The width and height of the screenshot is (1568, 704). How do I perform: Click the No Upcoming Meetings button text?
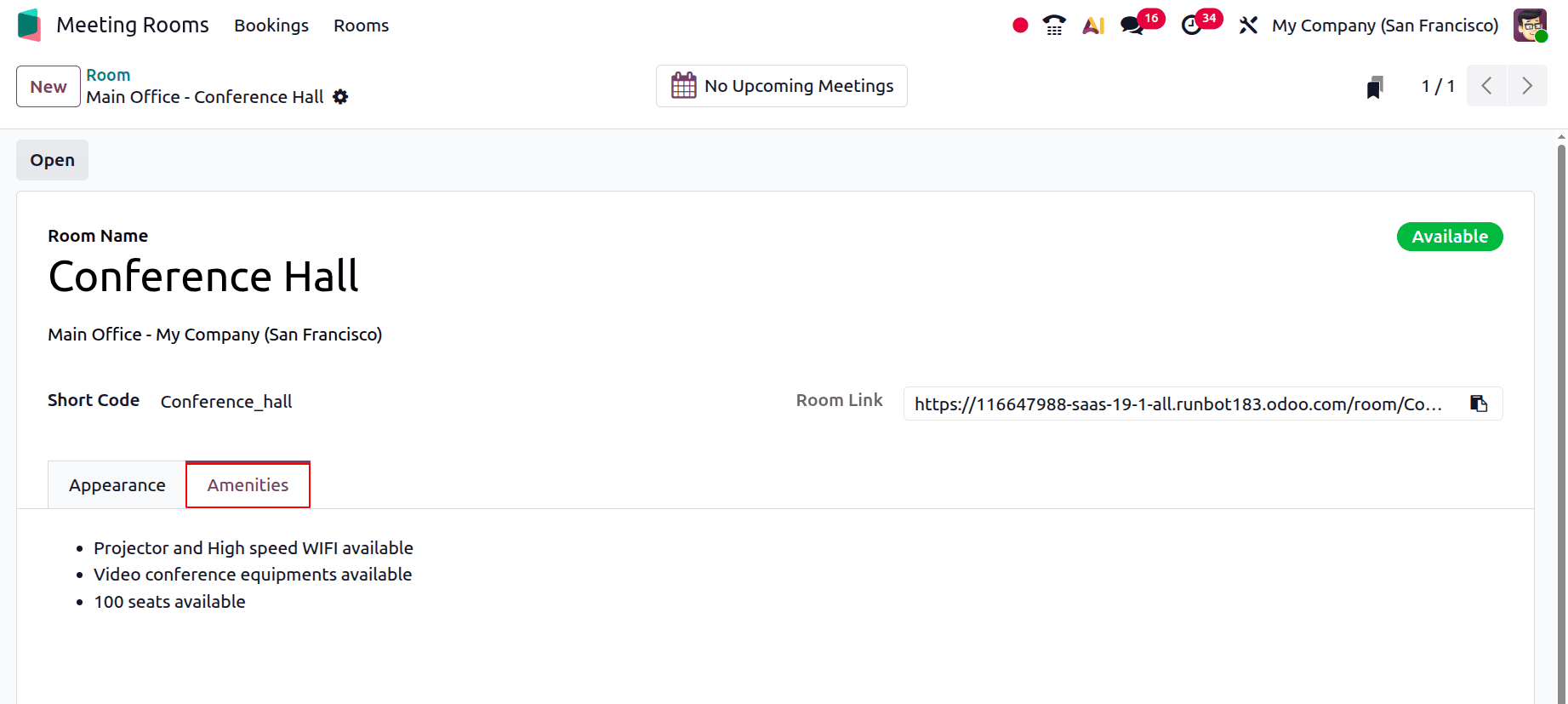(x=799, y=86)
